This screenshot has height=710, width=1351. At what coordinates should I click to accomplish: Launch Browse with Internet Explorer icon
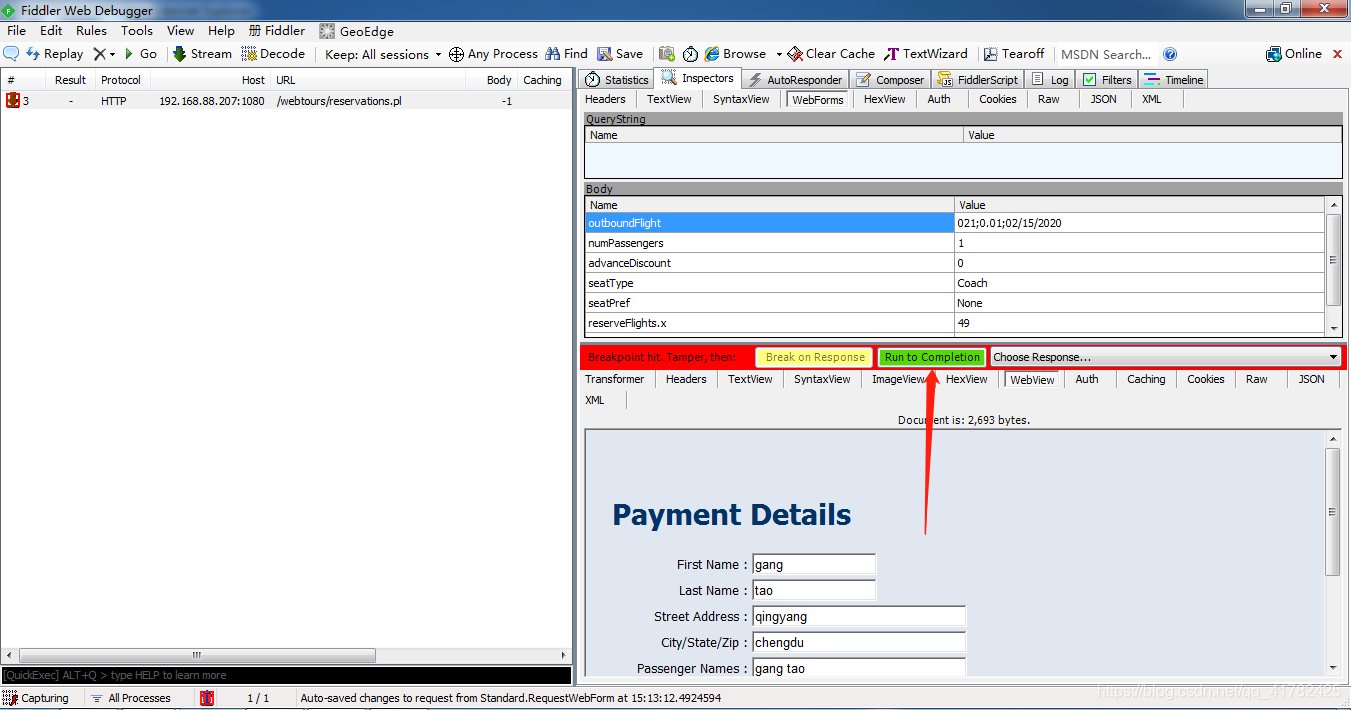pyautogui.click(x=735, y=54)
